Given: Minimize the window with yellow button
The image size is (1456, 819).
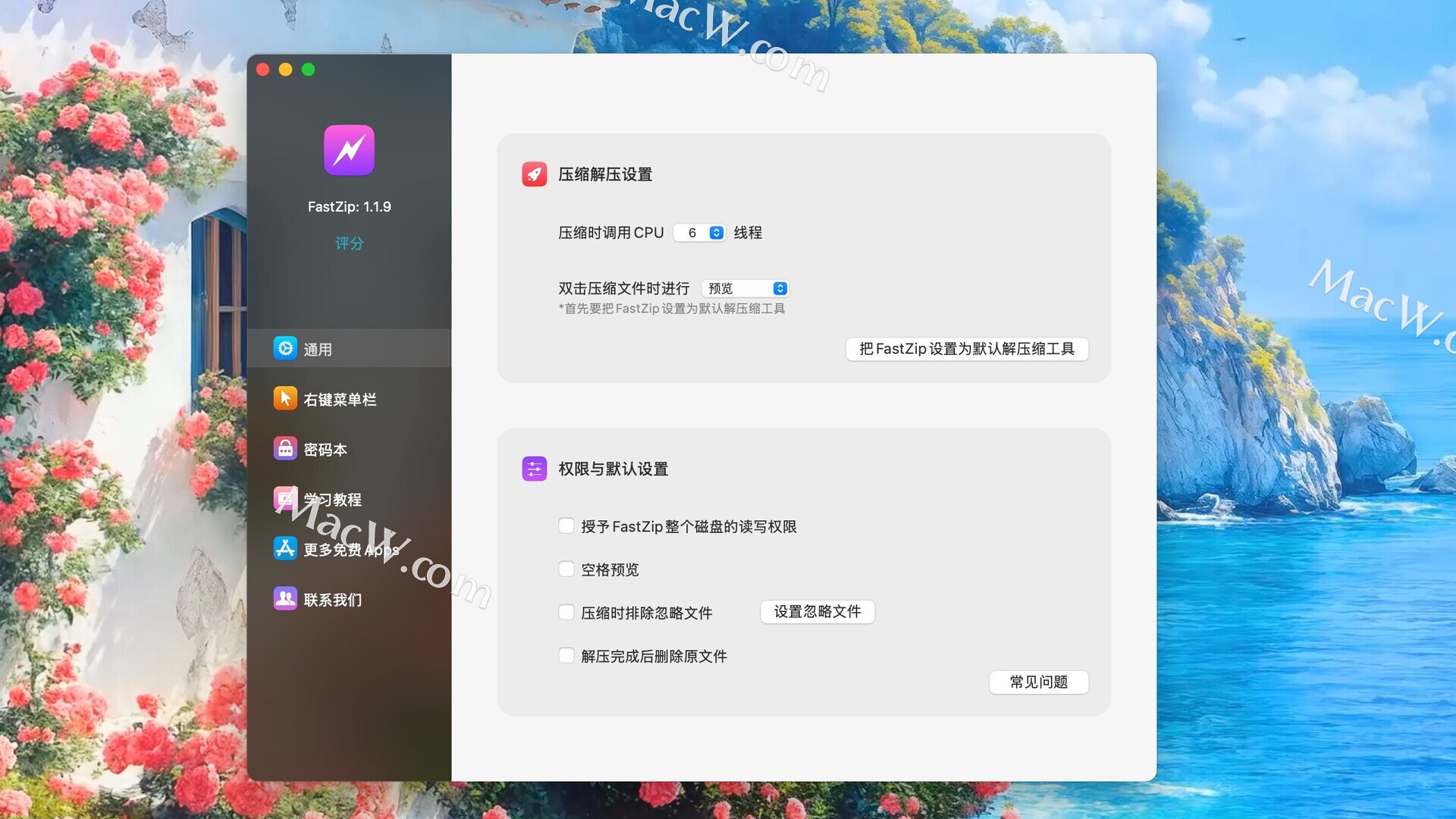Looking at the screenshot, I should tap(286, 70).
